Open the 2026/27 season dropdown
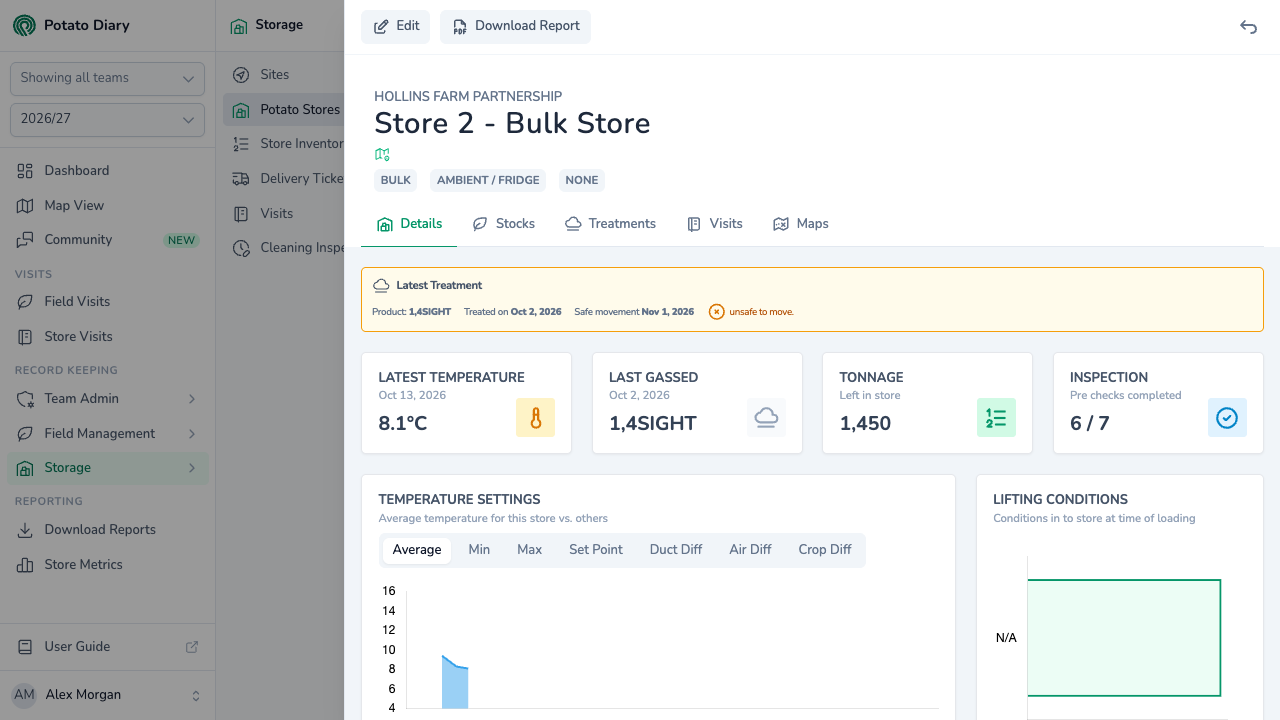1280x720 pixels. pos(107,120)
